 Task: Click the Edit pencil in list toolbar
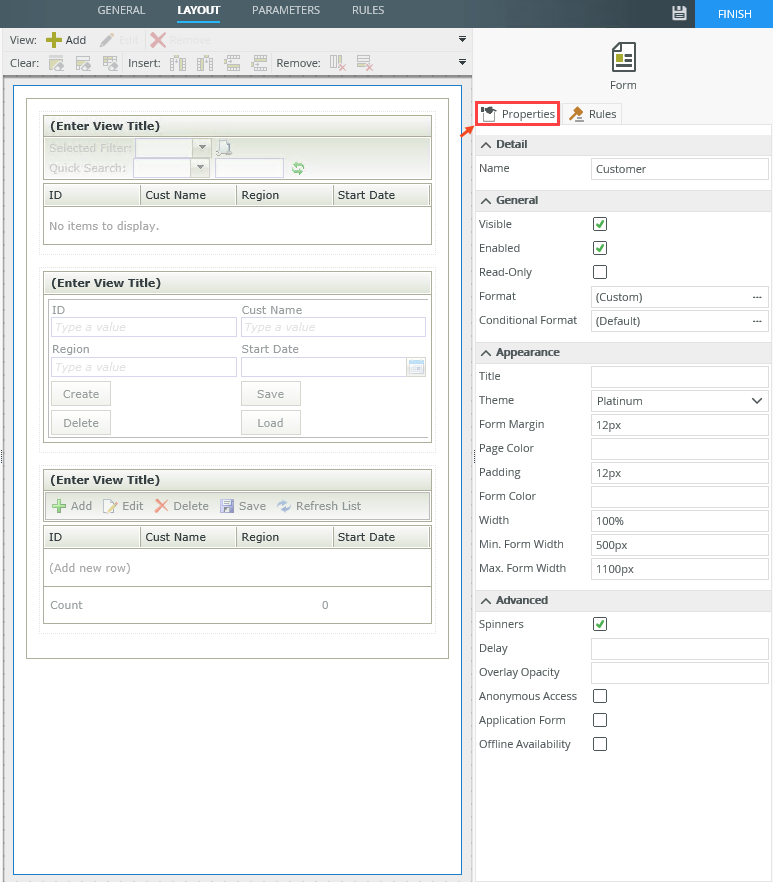point(123,506)
